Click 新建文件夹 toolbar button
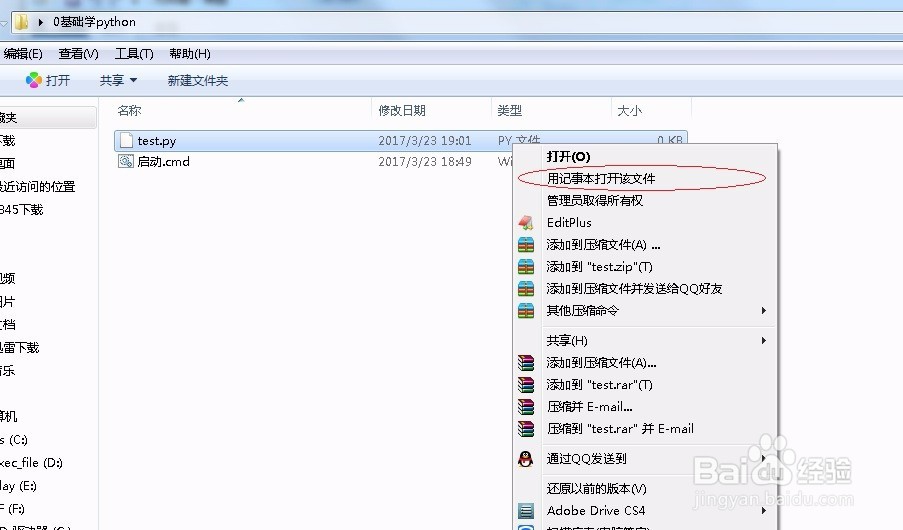This screenshot has height=530, width=903. pos(198,81)
